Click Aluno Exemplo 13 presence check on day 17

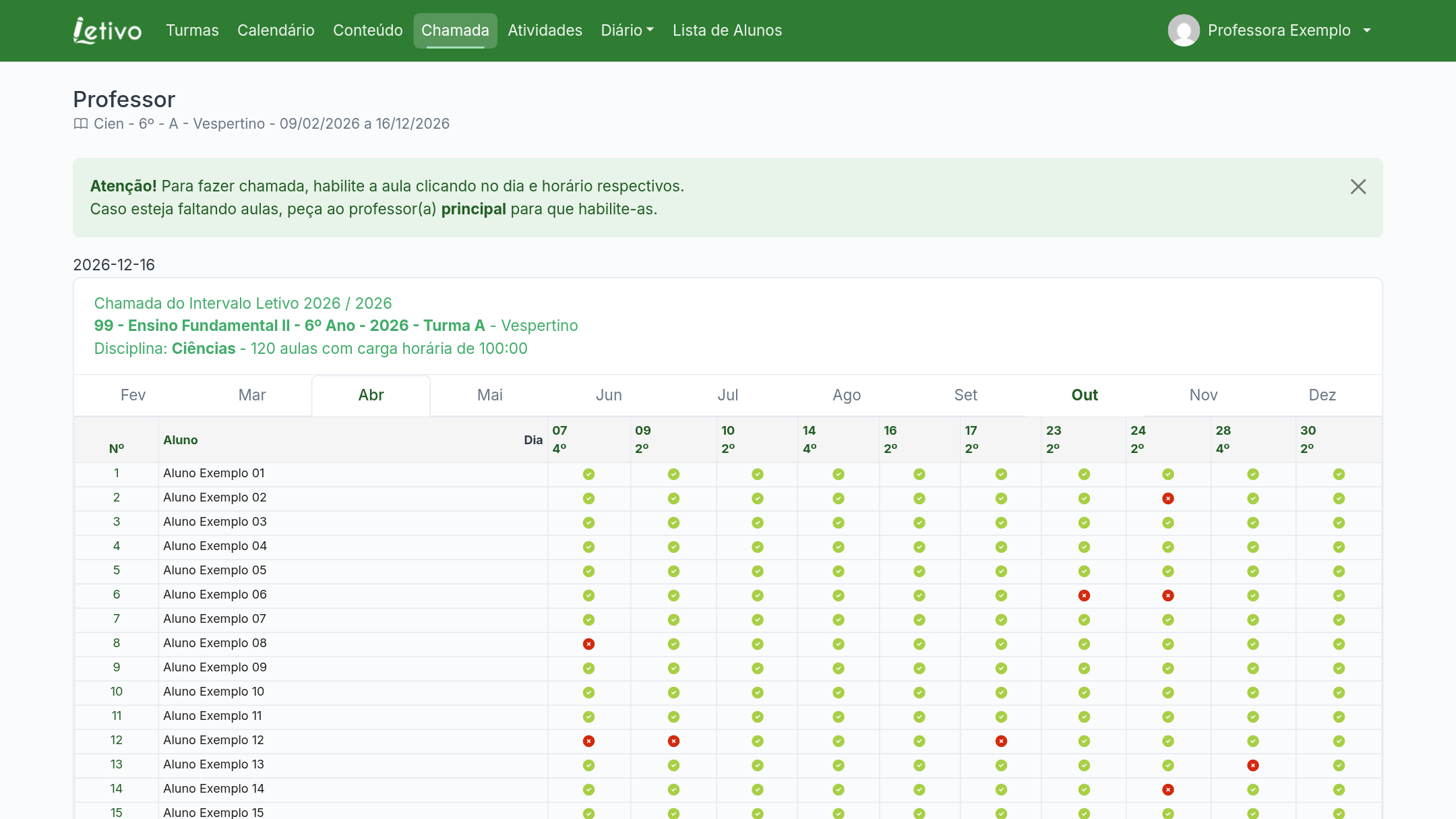tap(1001, 766)
